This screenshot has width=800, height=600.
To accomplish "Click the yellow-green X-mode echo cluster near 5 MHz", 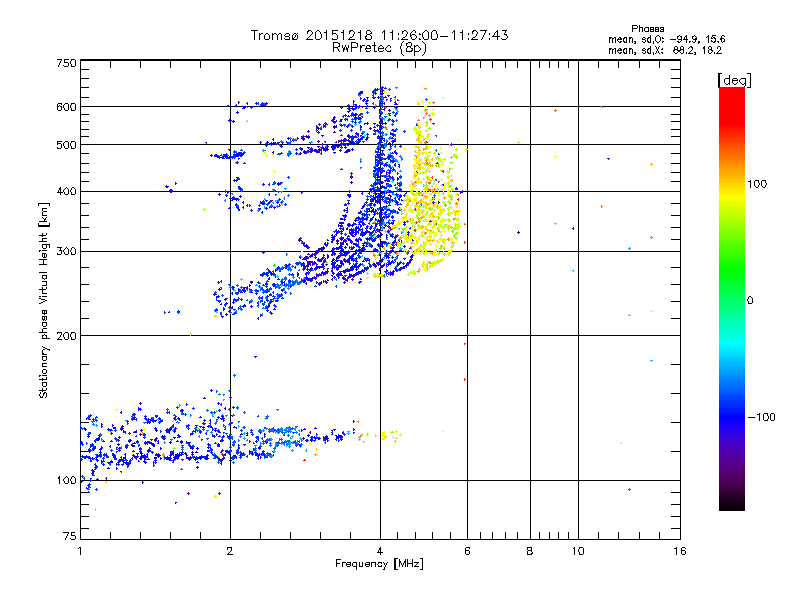I will [431, 204].
